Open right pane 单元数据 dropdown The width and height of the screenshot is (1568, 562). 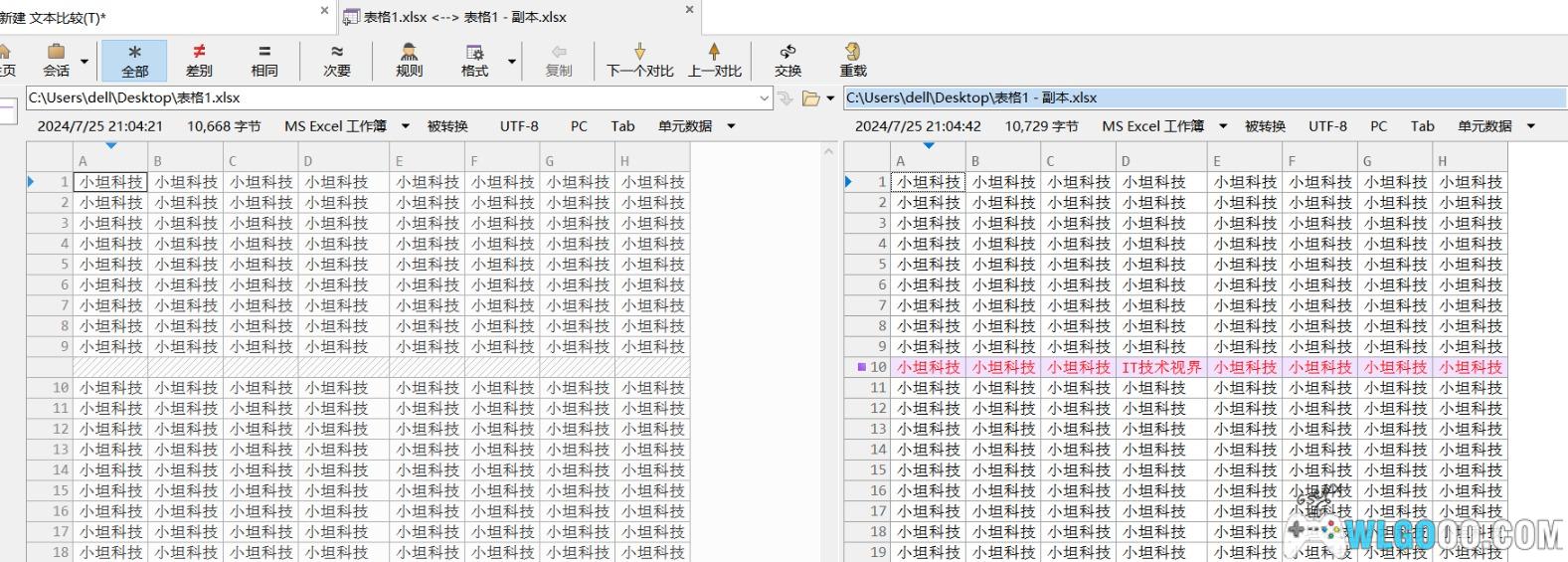point(1531,126)
